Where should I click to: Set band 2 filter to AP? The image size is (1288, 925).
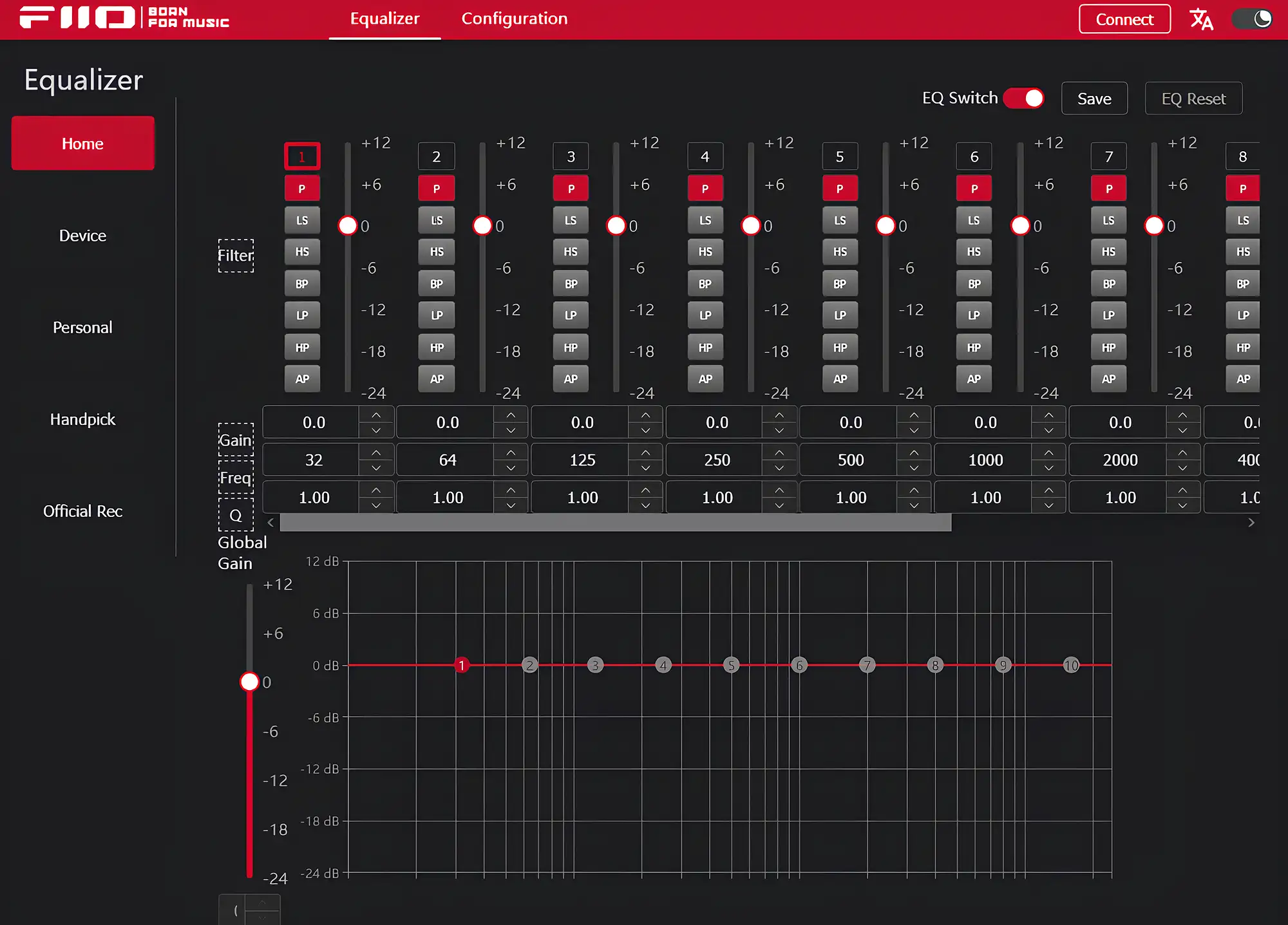pyautogui.click(x=437, y=379)
